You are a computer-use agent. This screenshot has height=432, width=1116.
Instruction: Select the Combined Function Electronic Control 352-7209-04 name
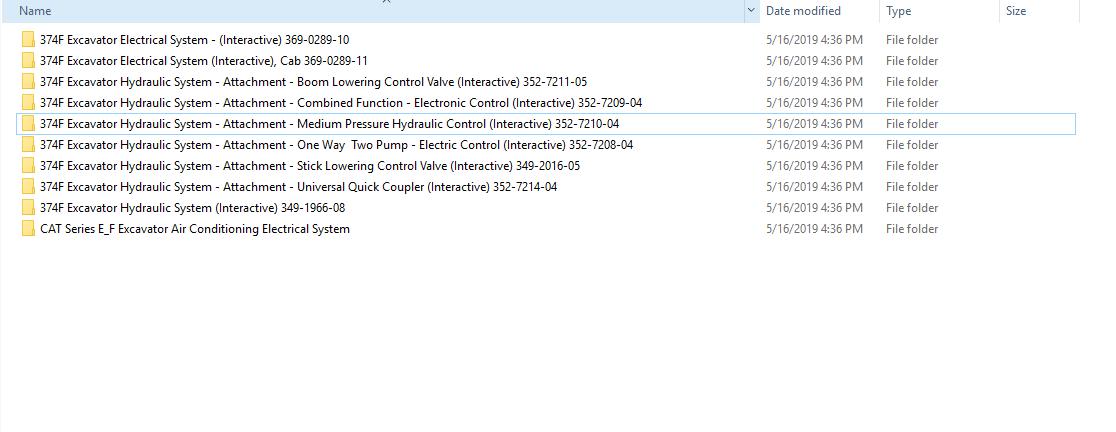(341, 102)
